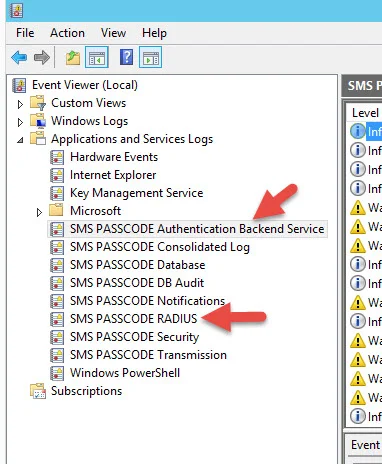Open the Help question mark toolbar icon

tap(126, 57)
